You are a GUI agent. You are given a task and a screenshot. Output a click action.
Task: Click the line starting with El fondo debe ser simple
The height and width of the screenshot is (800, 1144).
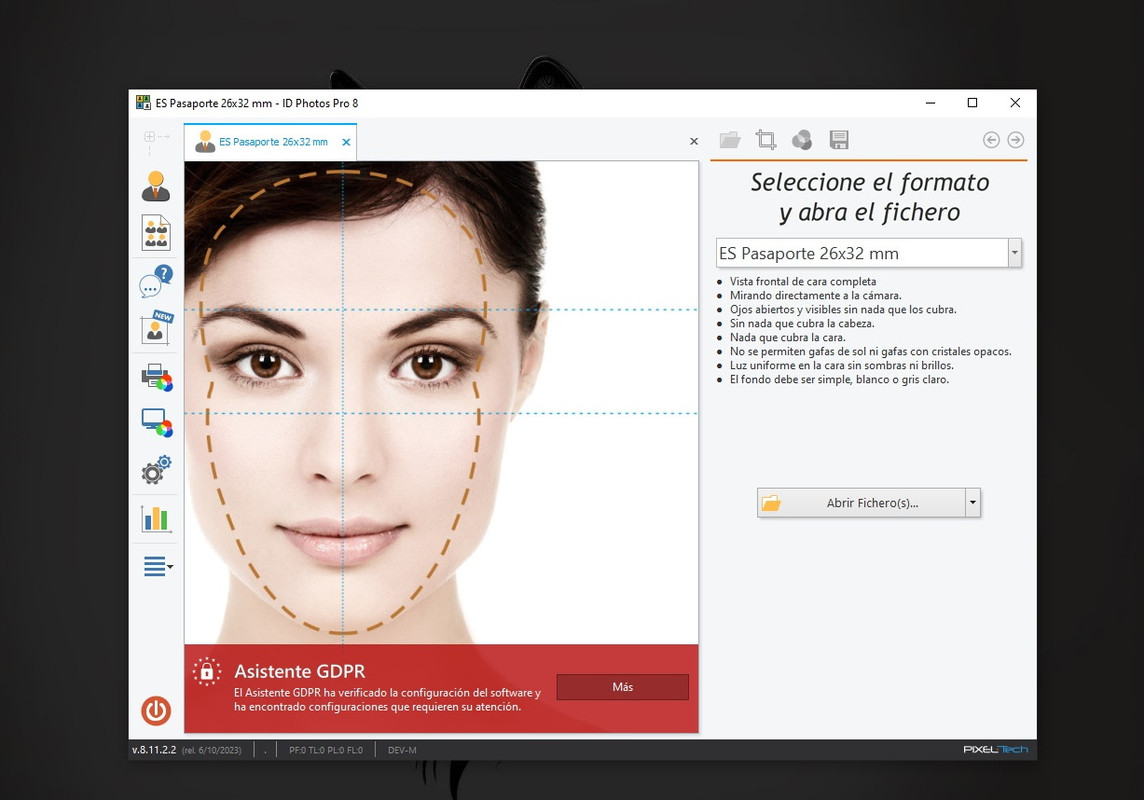point(839,379)
